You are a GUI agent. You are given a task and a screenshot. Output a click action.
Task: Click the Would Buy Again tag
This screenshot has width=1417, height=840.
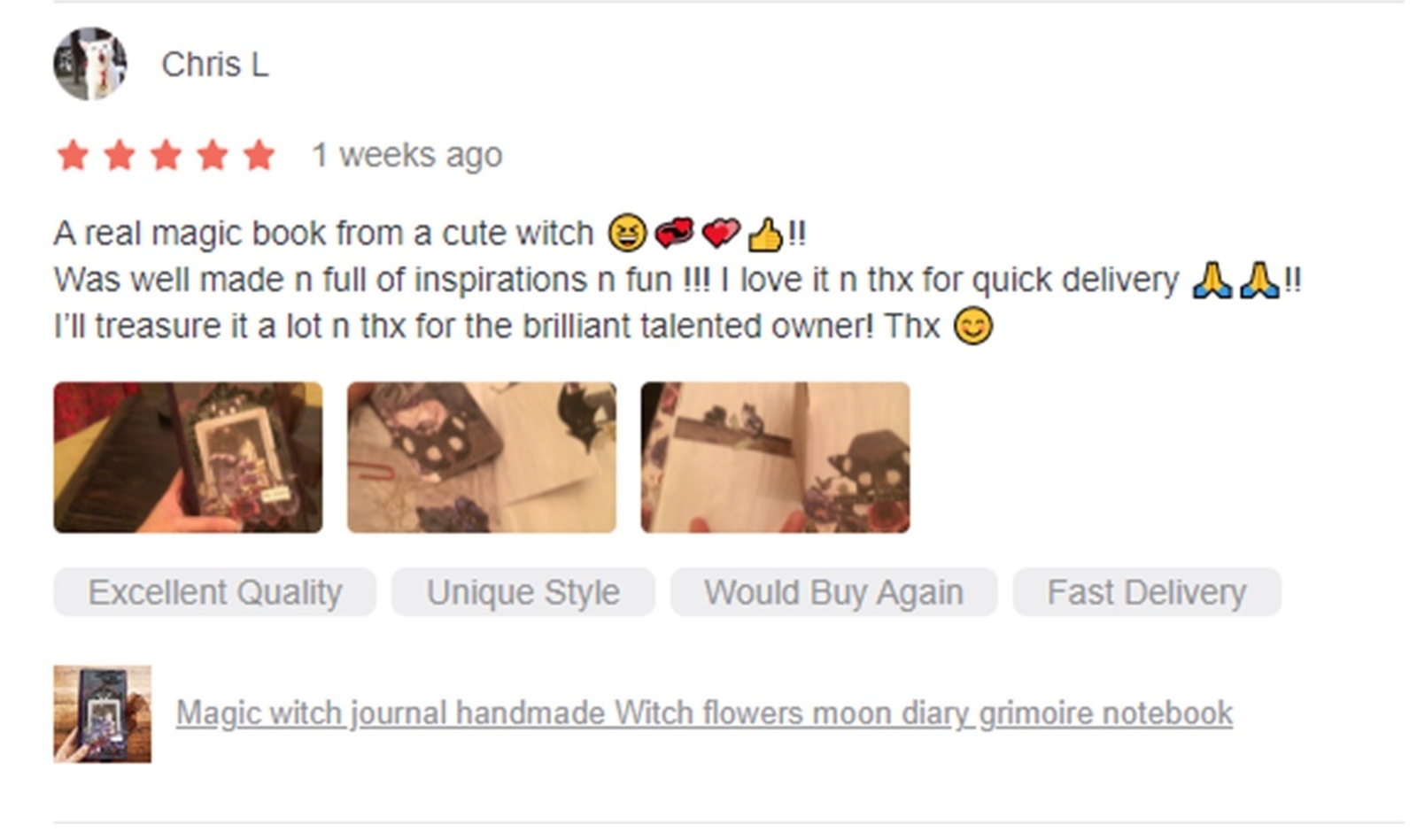click(x=833, y=592)
